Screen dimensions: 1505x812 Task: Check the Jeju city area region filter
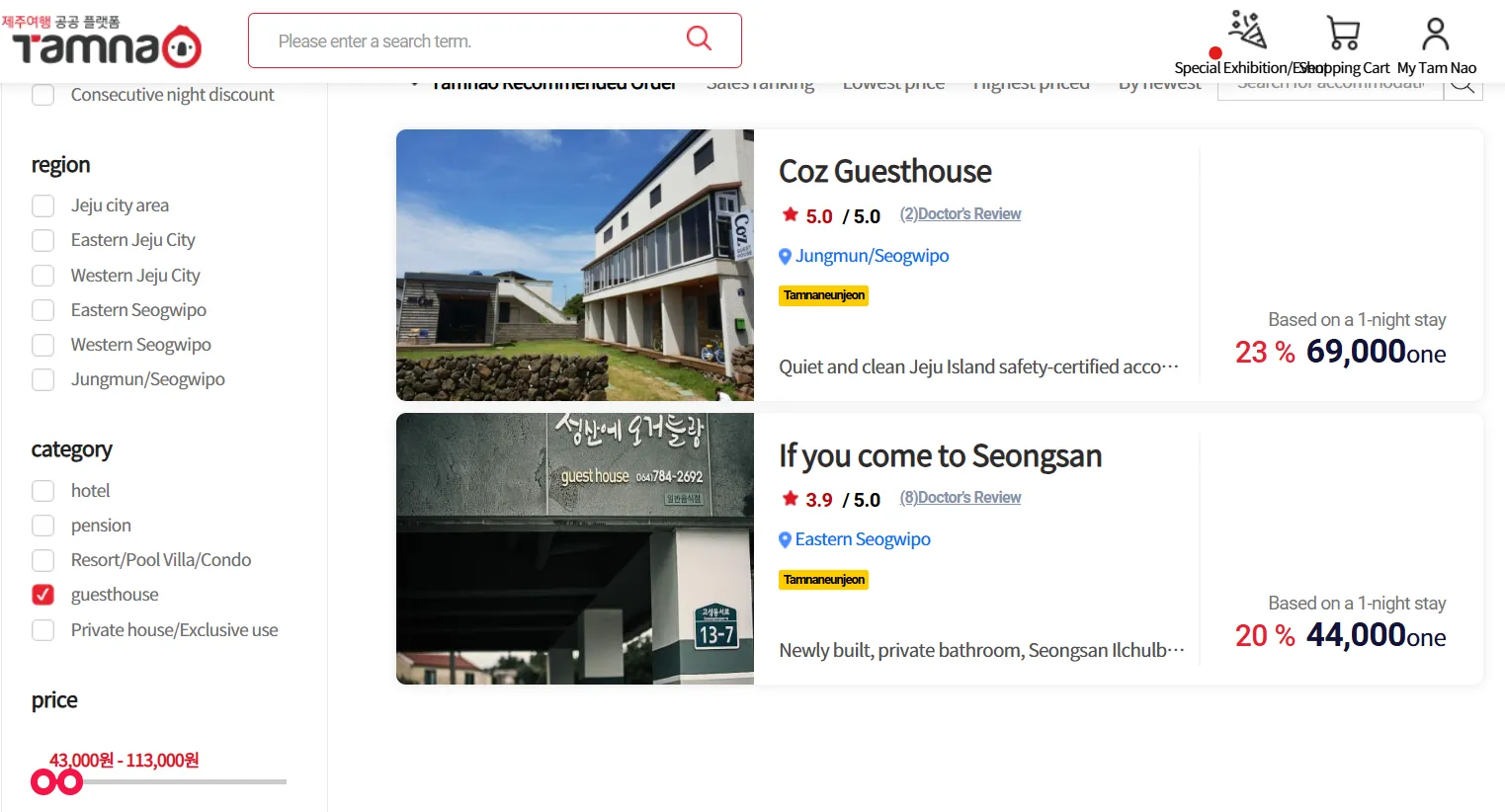43,205
